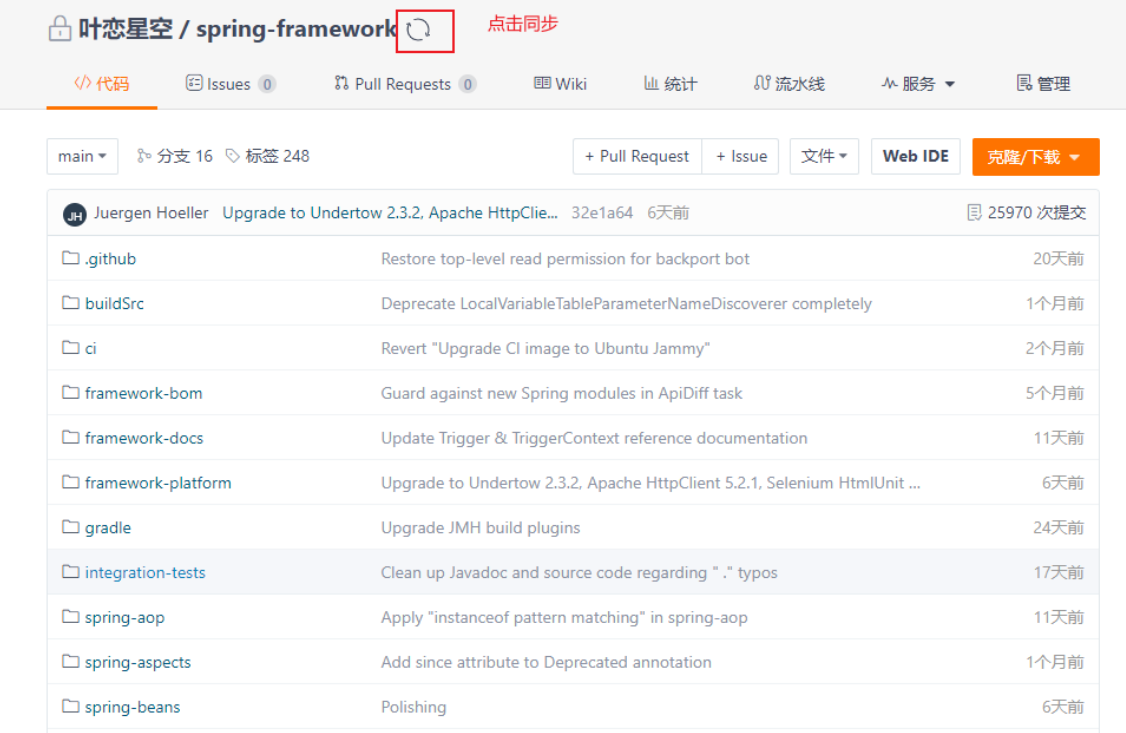1126x733 pixels.
Task: Open the buildSrc folder
Action: 114,304
